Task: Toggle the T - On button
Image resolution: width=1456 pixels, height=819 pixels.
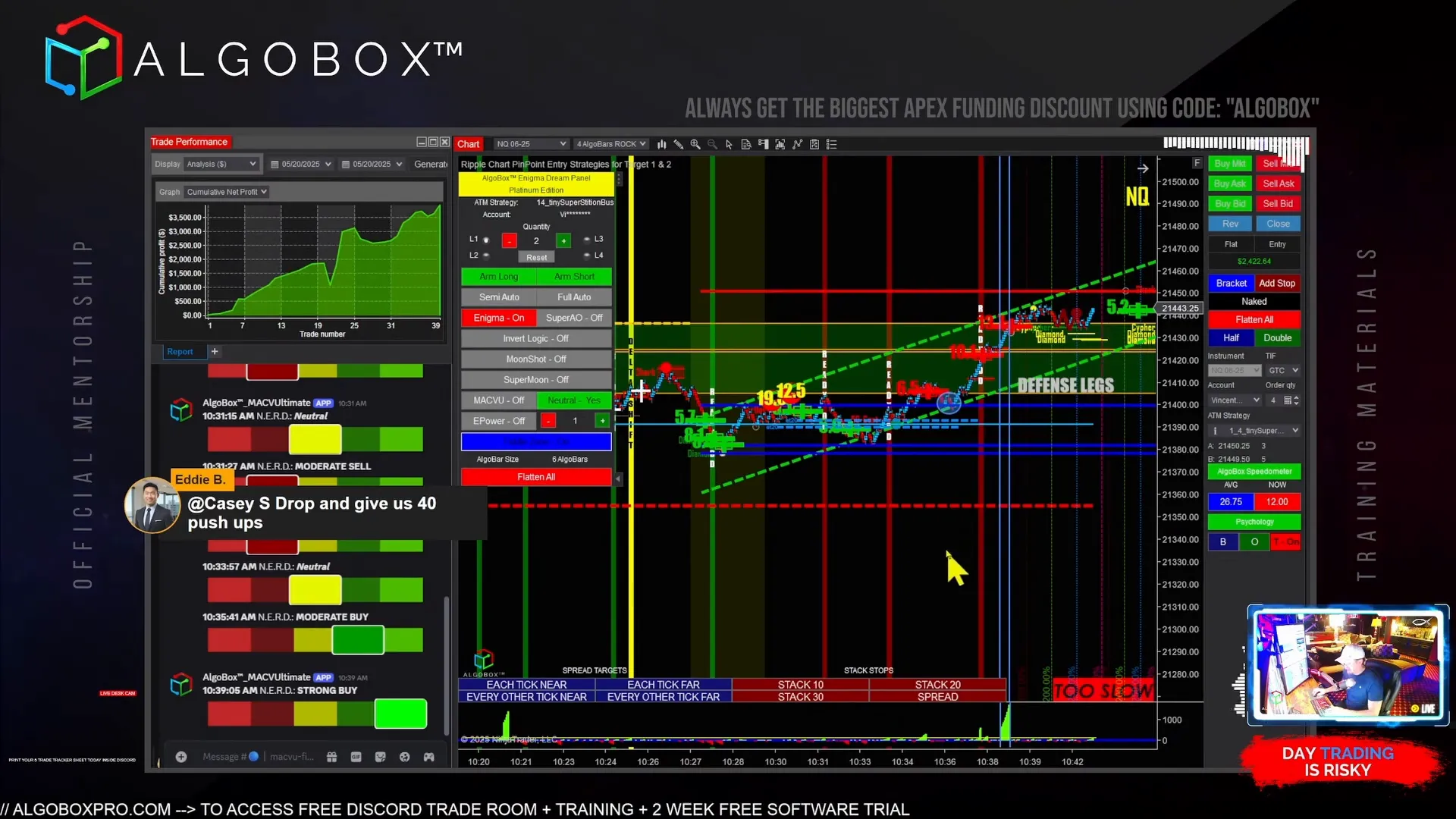Action: point(1286,541)
